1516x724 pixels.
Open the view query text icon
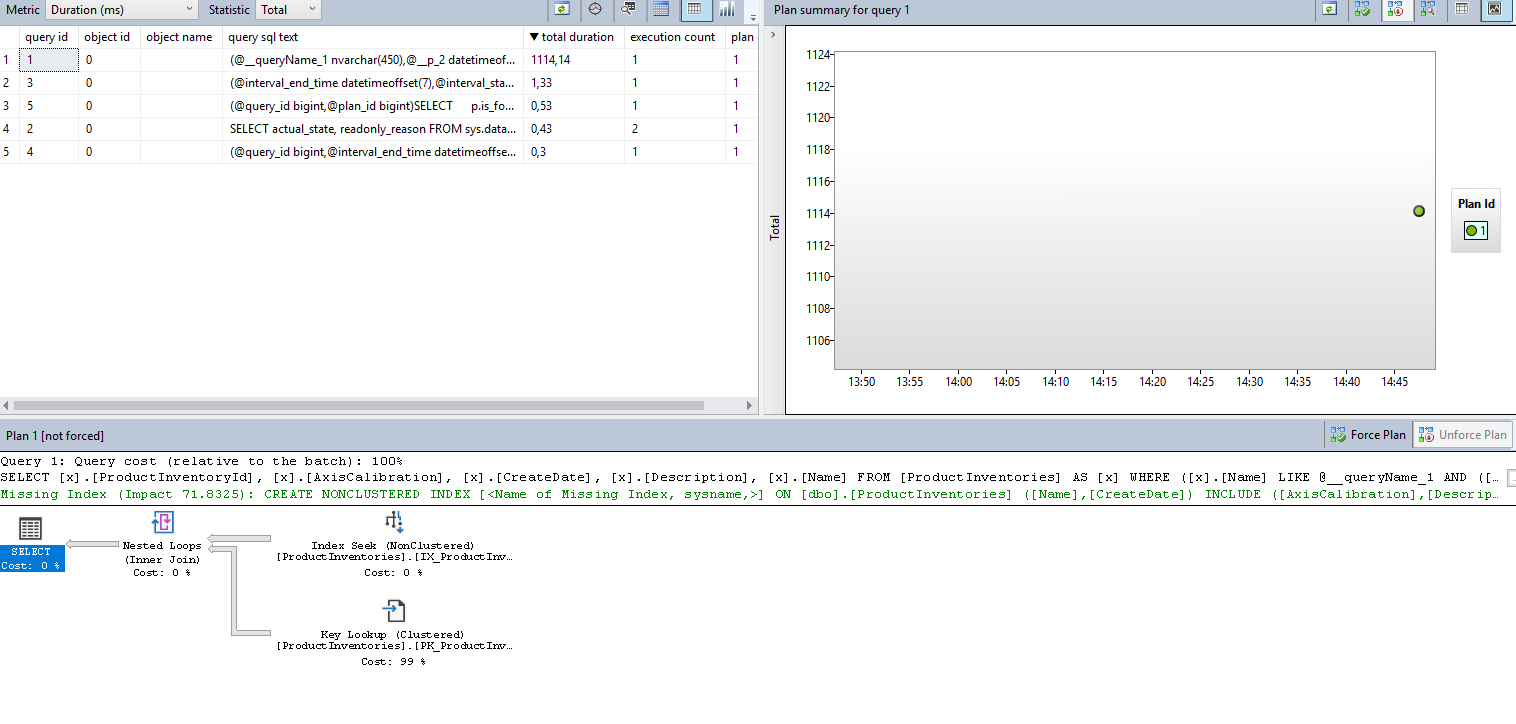click(x=628, y=10)
